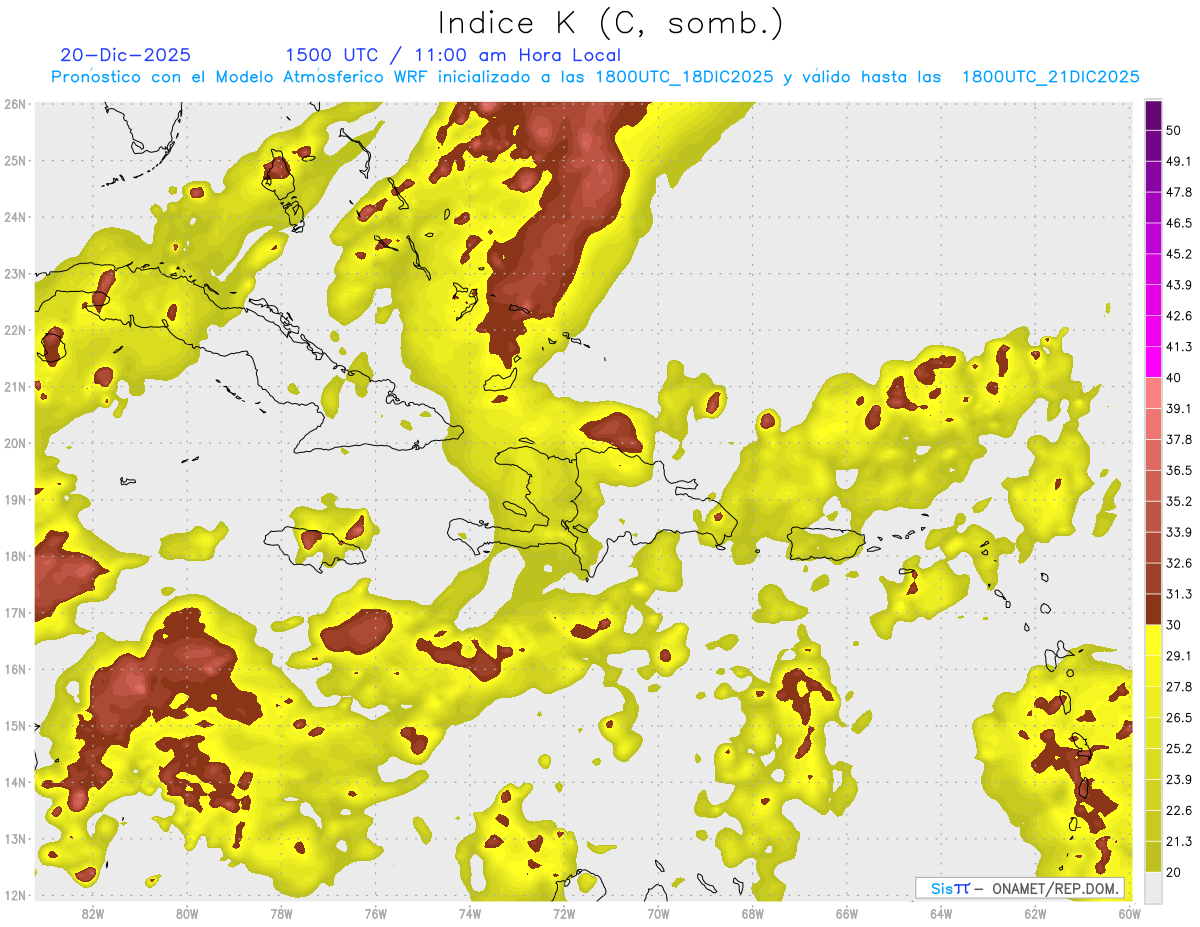The height and width of the screenshot is (927, 1200).
Task: Click the "68W" longitude axis label
Action: click(x=753, y=913)
